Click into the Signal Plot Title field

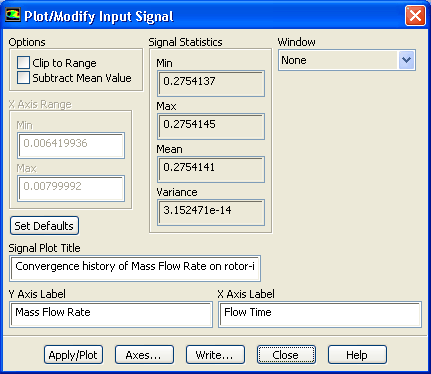[135, 268]
